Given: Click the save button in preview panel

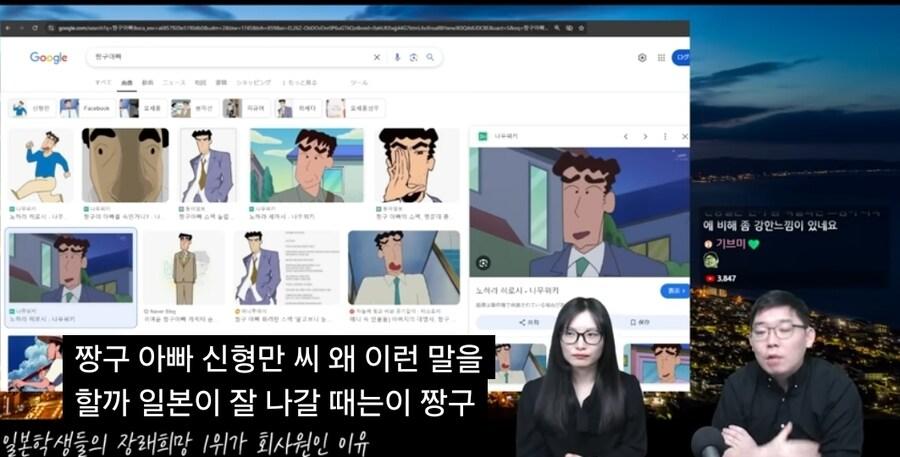Looking at the screenshot, I should click(640, 323).
